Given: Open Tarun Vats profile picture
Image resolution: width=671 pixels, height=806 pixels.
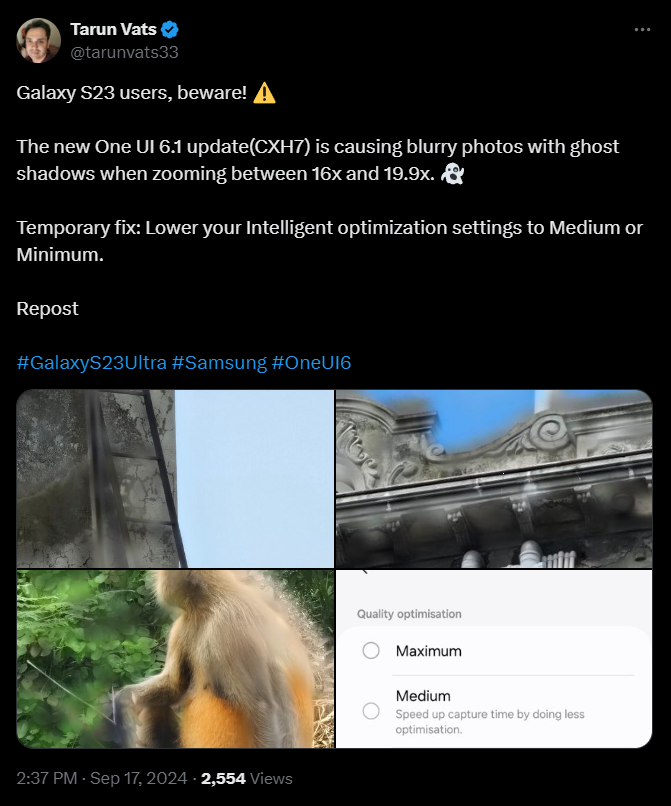Looking at the screenshot, I should point(39,41).
